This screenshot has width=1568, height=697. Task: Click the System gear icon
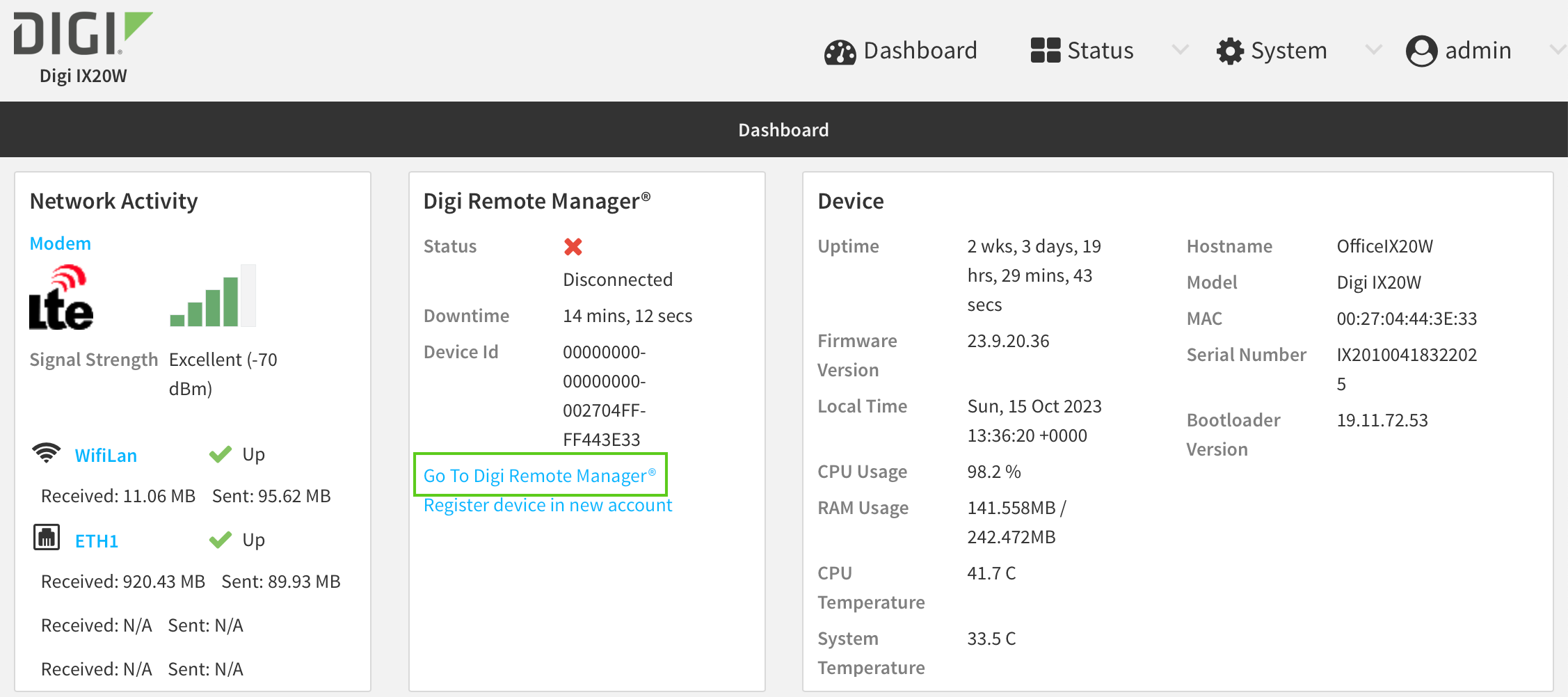point(1230,51)
